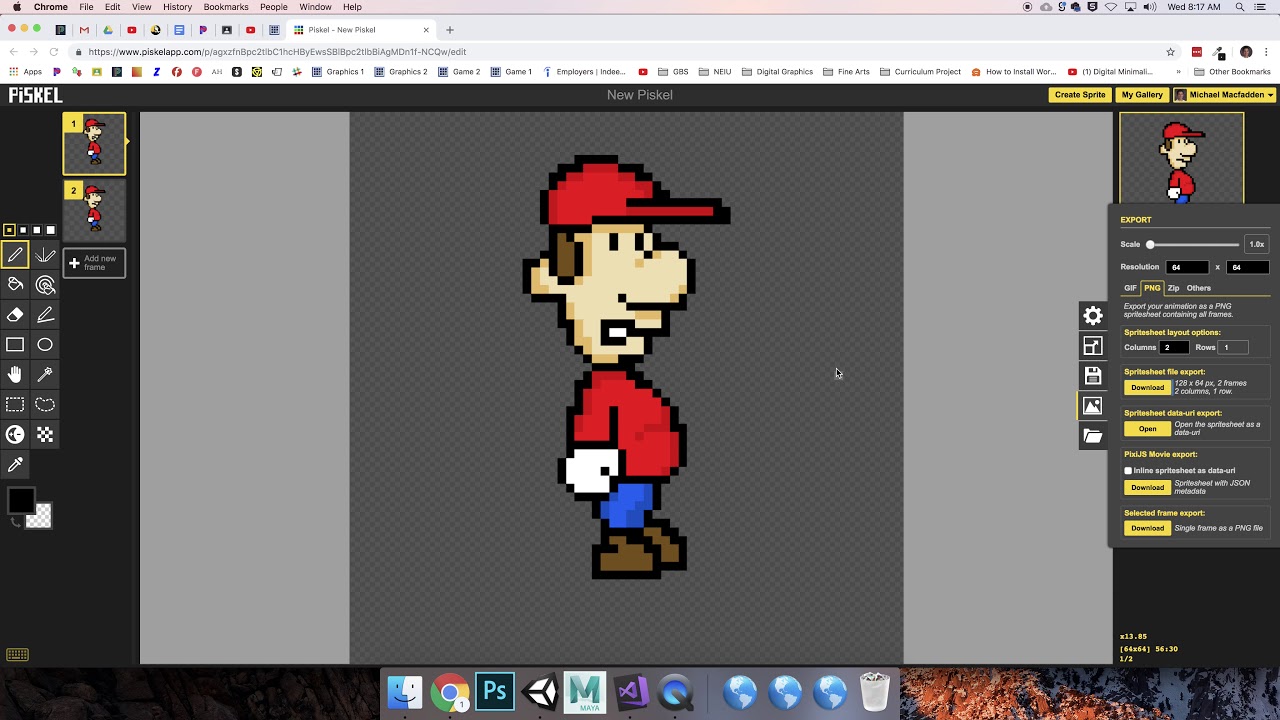The height and width of the screenshot is (720, 1280).
Task: Select the Move hand tool
Action: [x=15, y=375]
